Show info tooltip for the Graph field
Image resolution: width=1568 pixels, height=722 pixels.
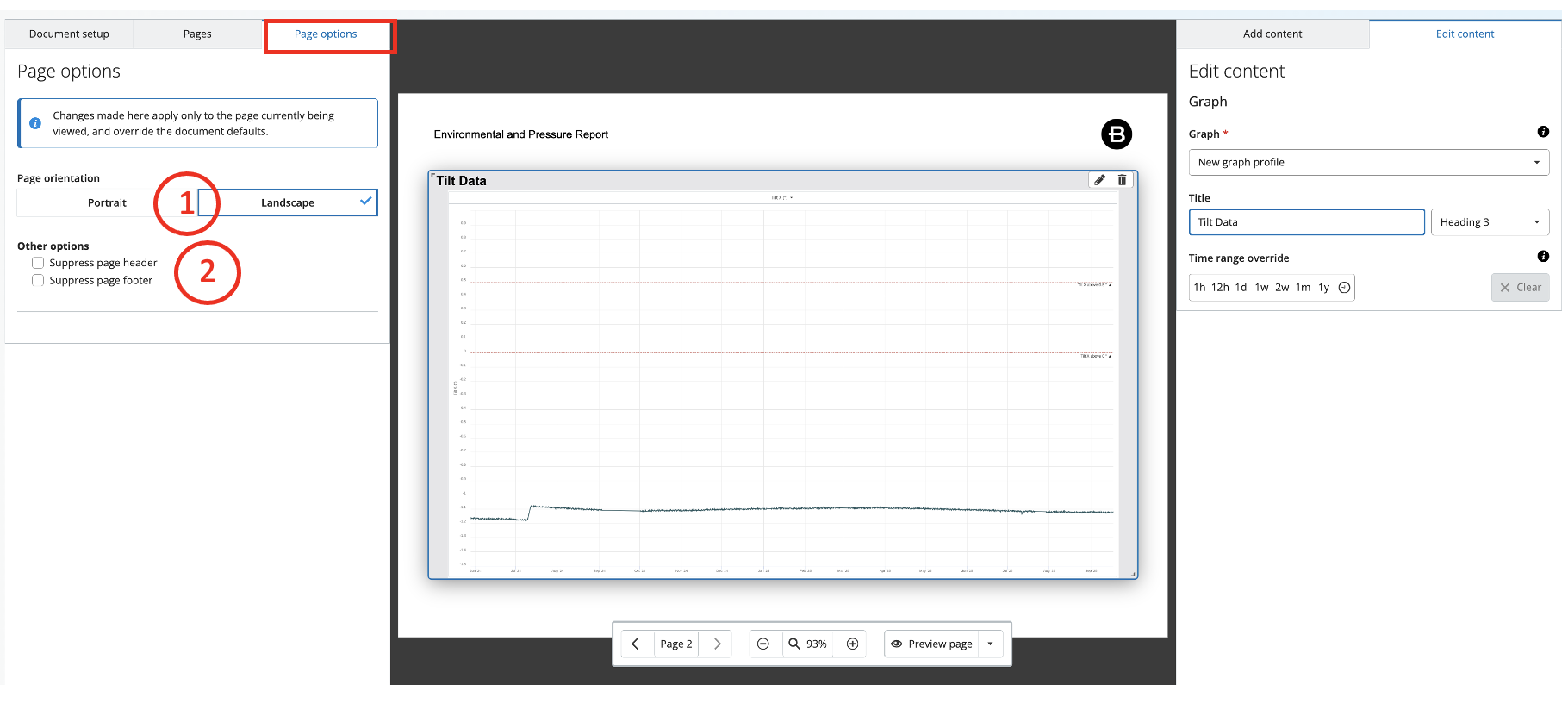point(1543,132)
